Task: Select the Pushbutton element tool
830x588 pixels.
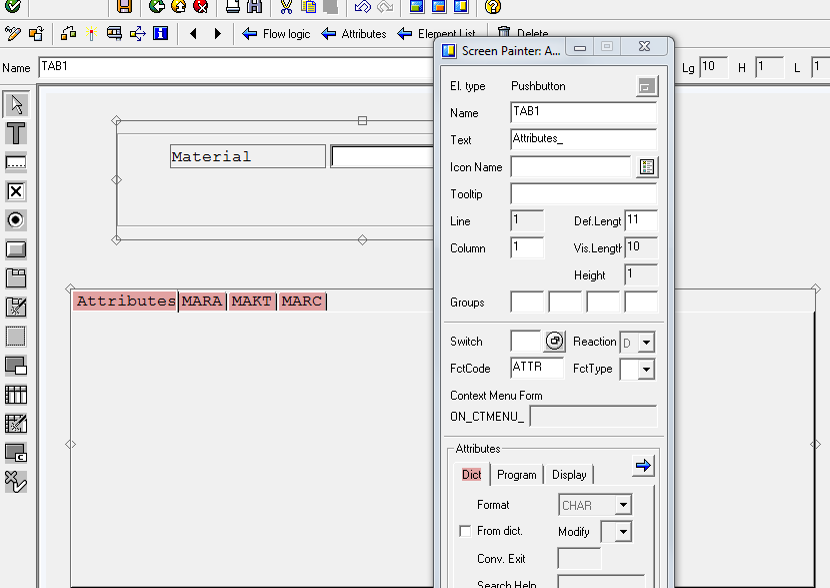Action: (x=13, y=249)
